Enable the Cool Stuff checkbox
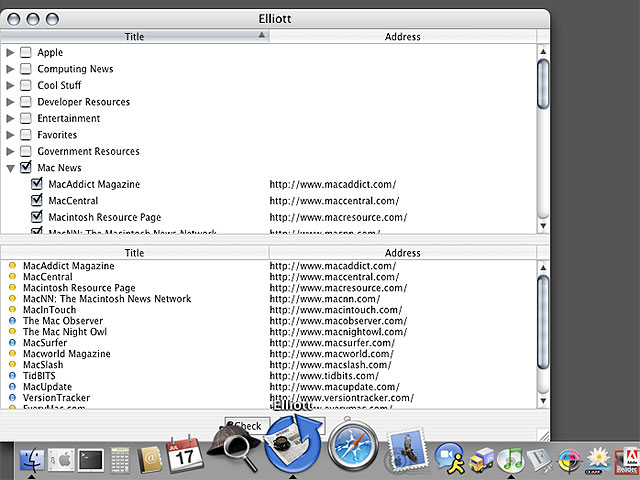This screenshot has width=640, height=480. (26, 85)
